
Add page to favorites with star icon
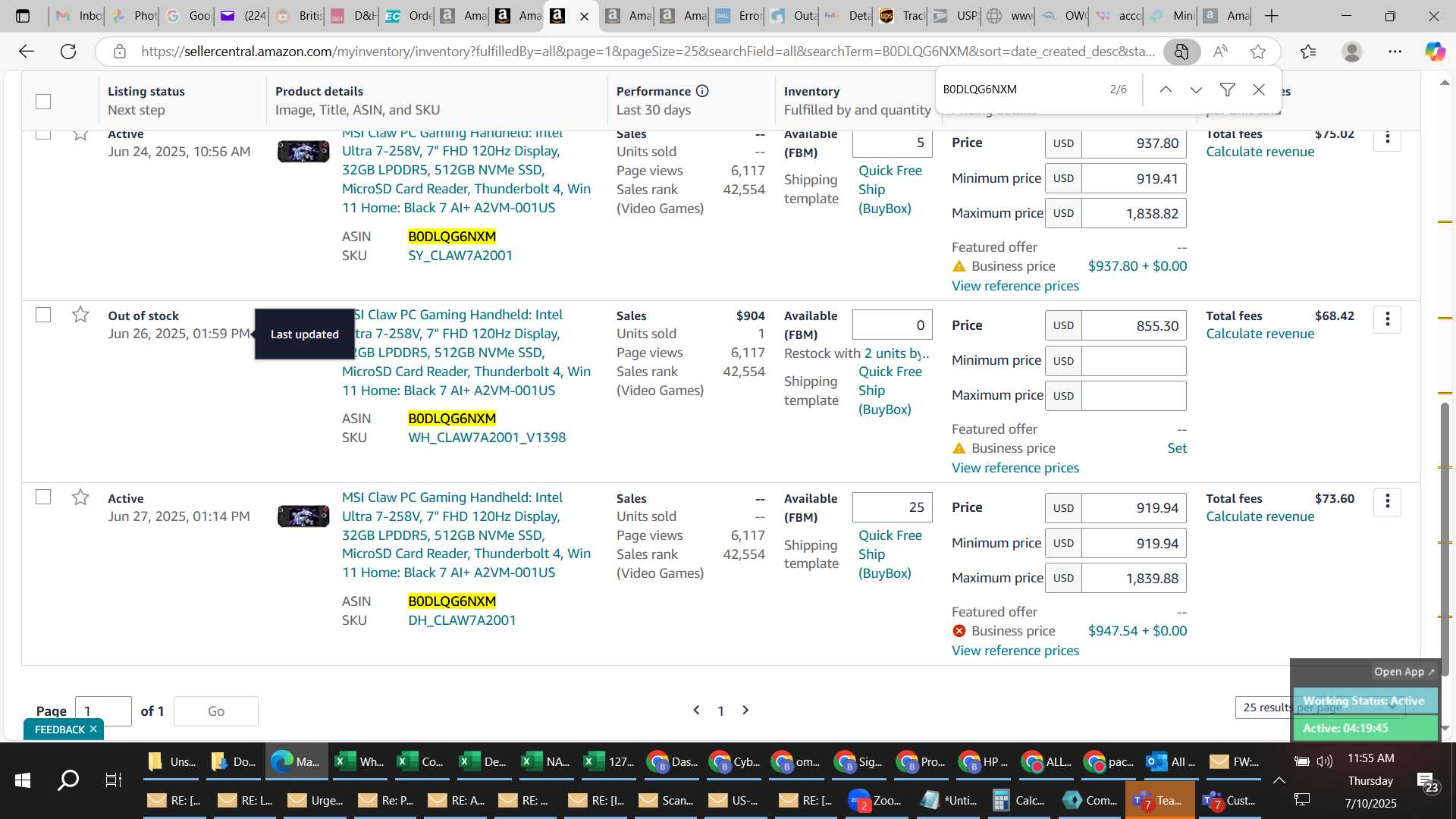point(1258,52)
